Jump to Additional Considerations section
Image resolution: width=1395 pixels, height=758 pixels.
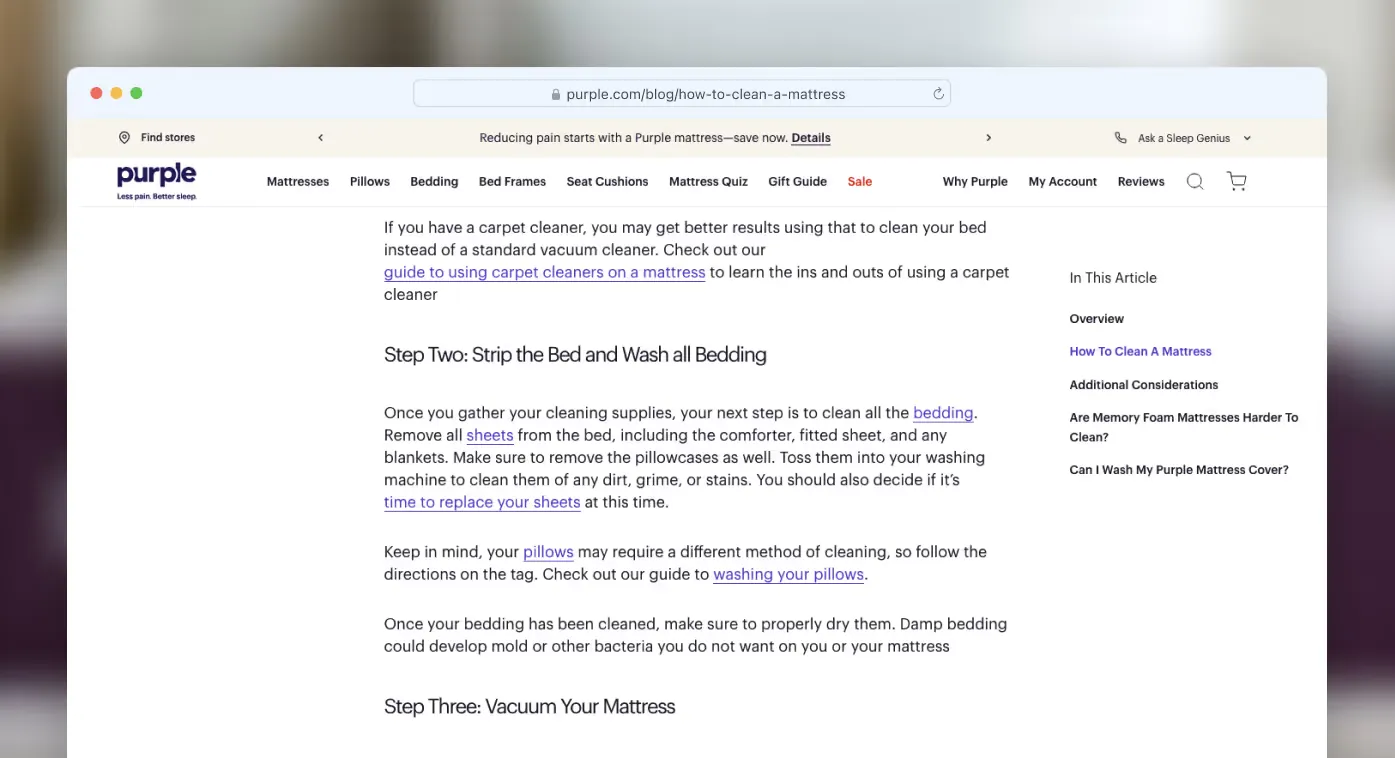[1144, 385]
